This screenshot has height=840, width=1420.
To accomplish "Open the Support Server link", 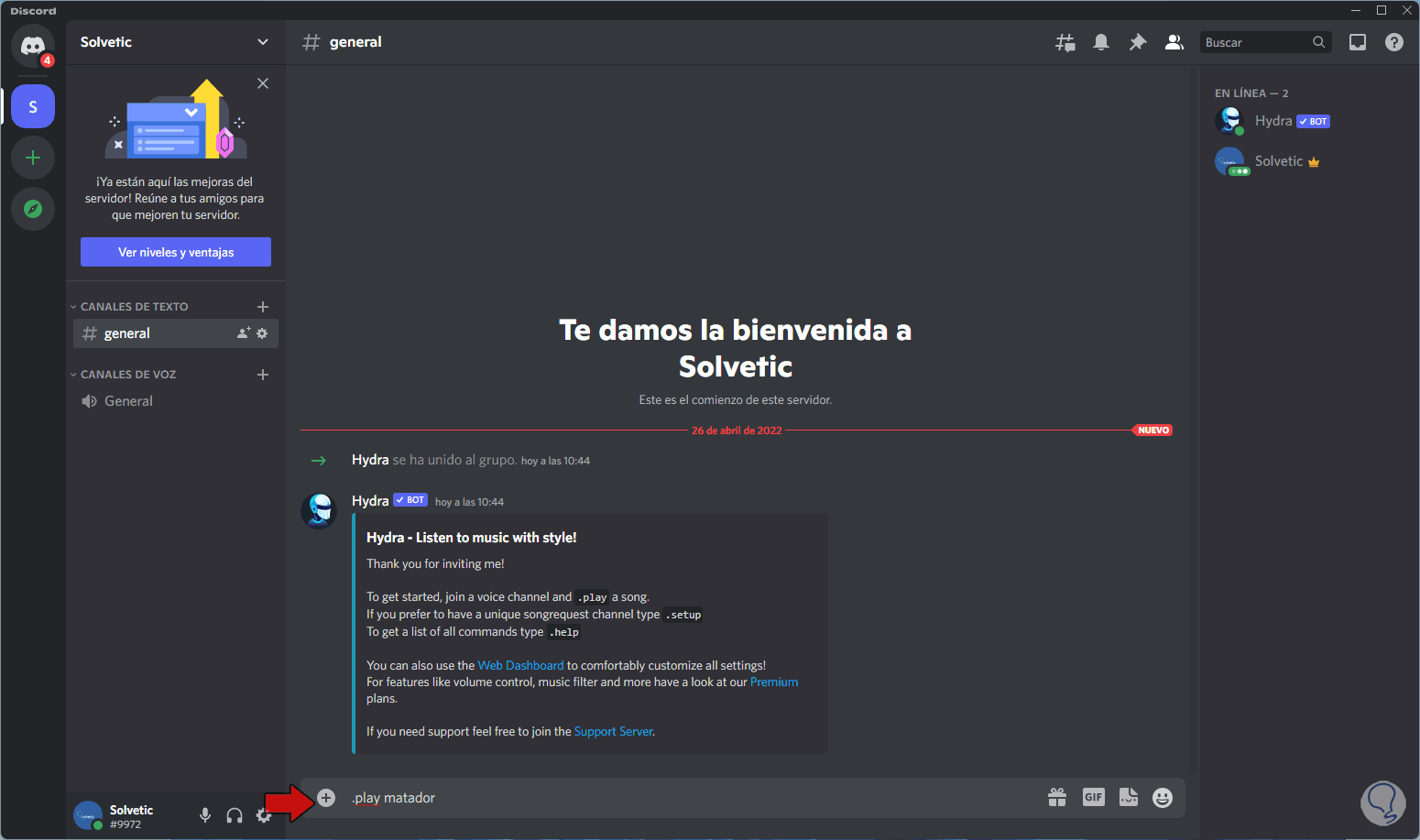I will pos(613,732).
